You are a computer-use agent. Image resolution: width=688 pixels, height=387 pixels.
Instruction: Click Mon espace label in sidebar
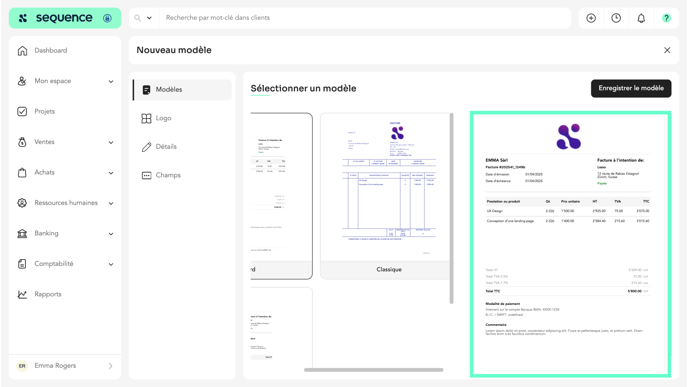53,81
